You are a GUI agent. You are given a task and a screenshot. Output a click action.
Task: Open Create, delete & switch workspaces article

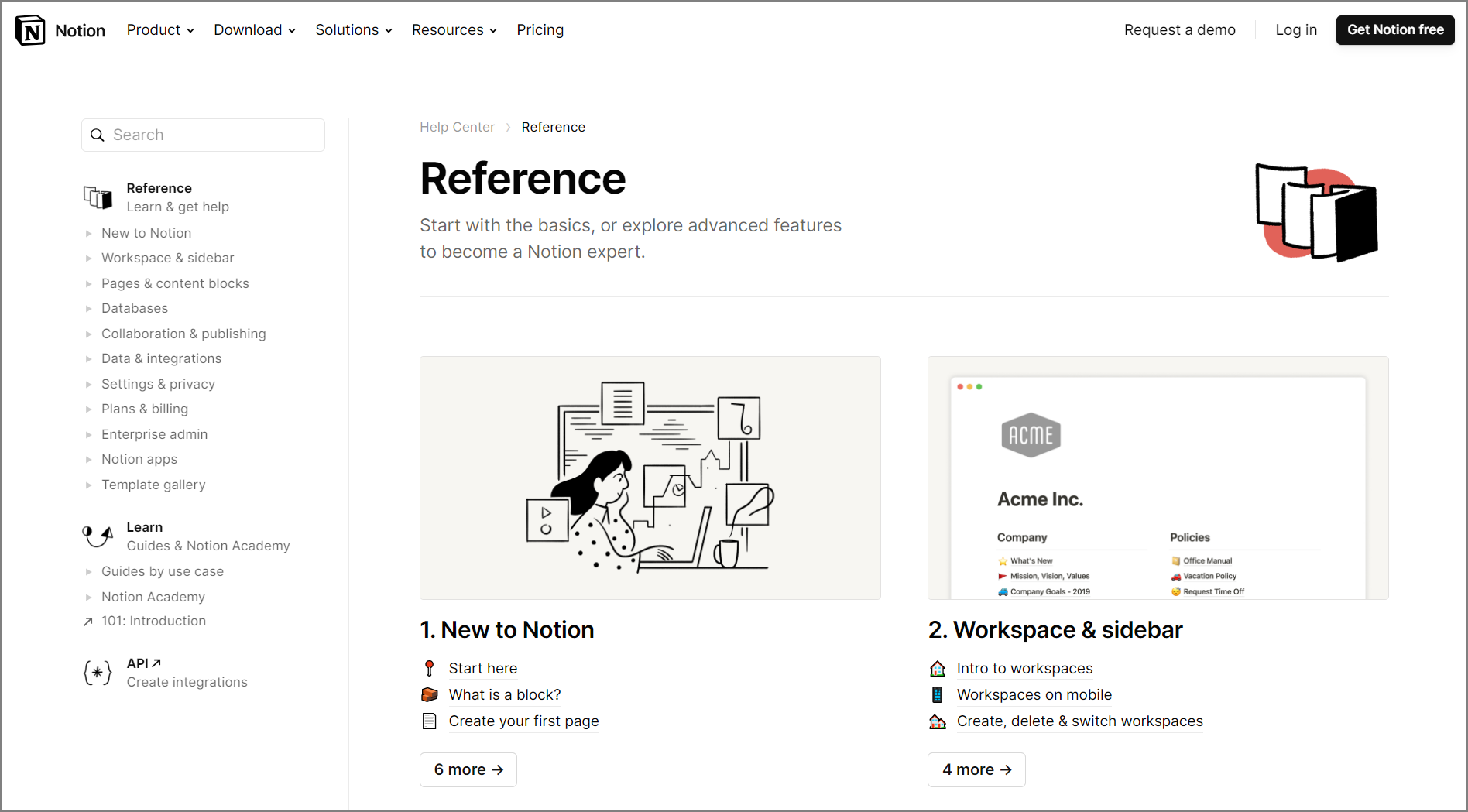(1080, 721)
